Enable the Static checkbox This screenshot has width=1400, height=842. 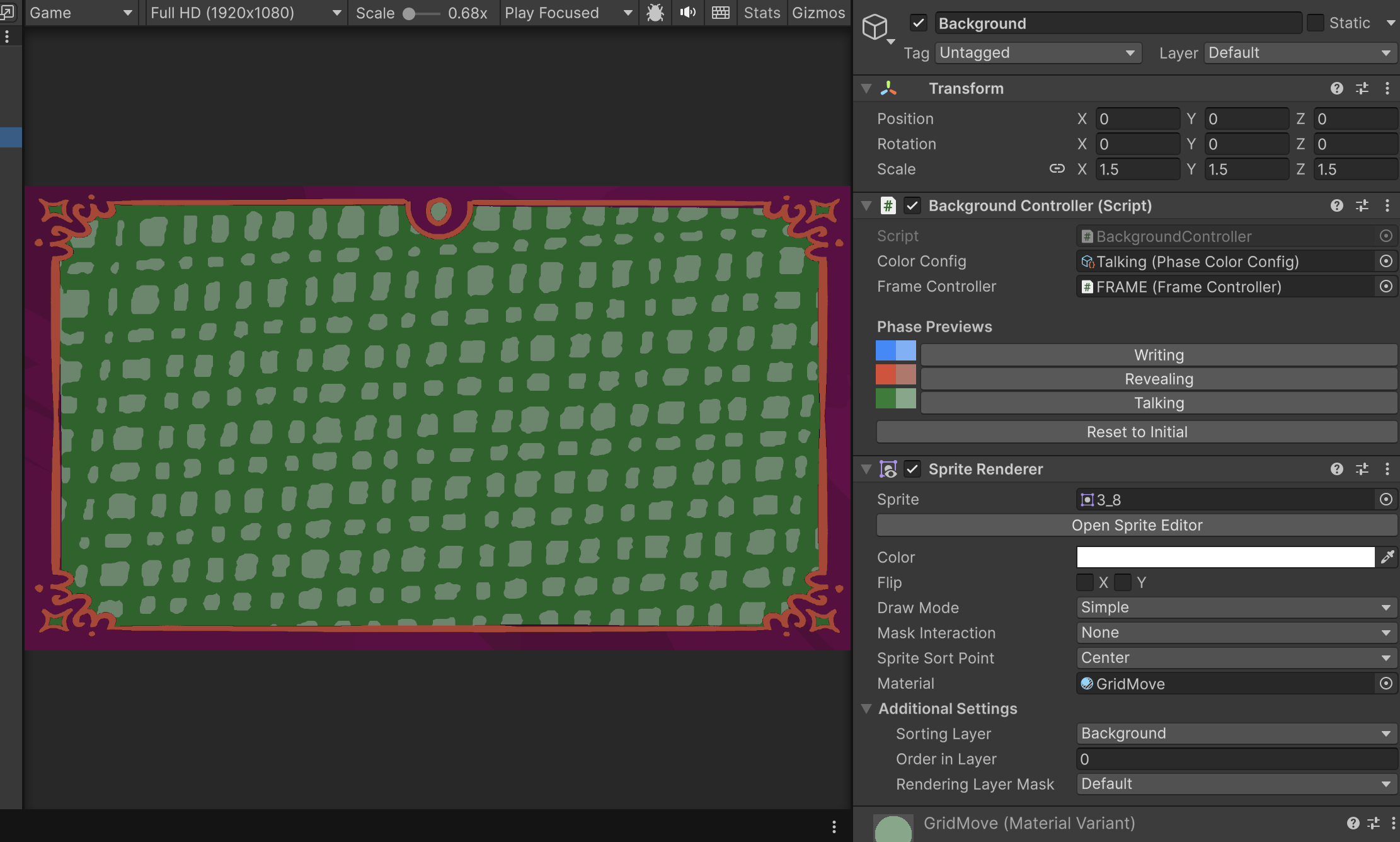pos(1315,23)
